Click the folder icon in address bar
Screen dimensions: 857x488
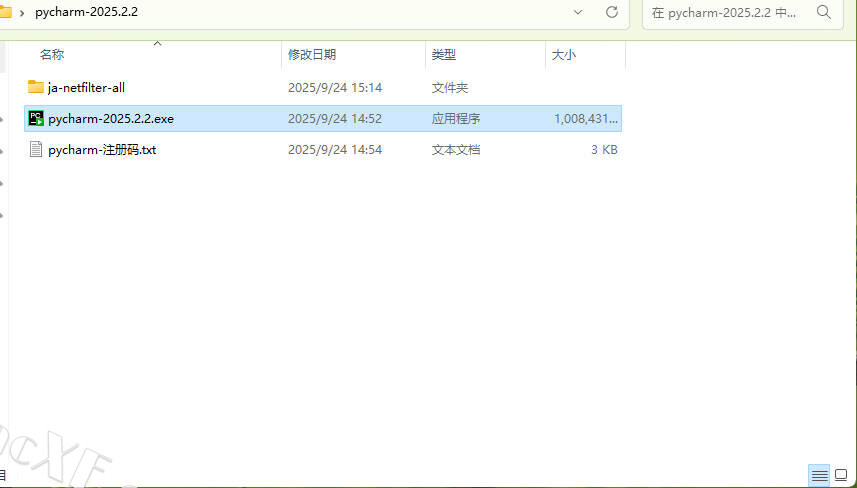(x=5, y=12)
